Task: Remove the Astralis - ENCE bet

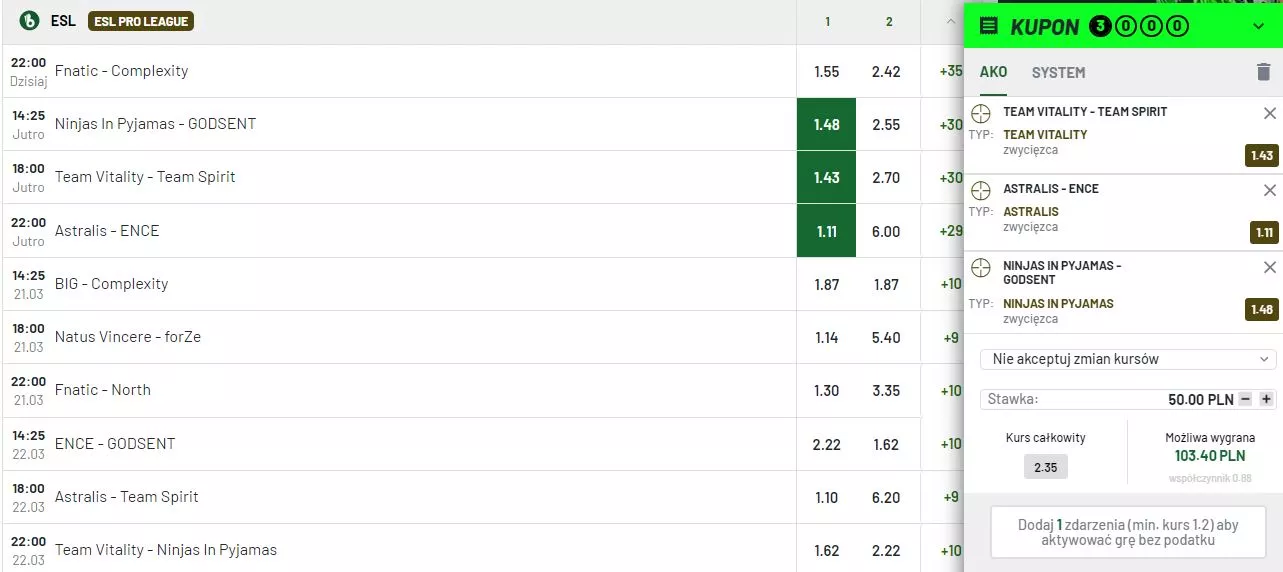Action: (1270, 191)
